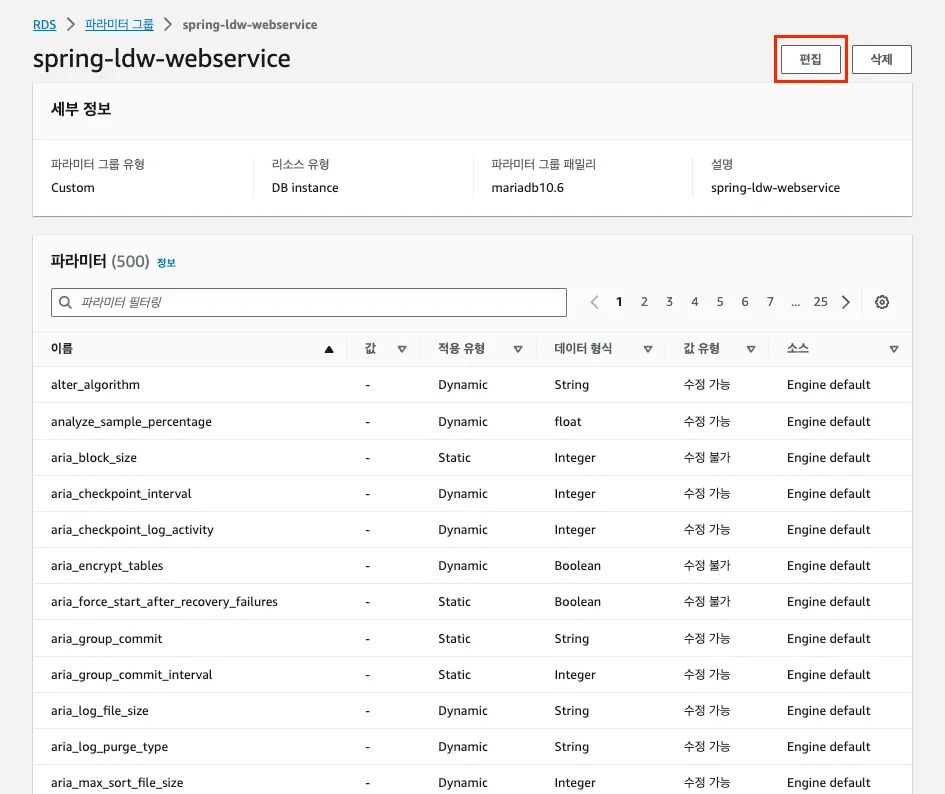This screenshot has height=794, width=945.
Task: Click the aria_group_commit parameter name
Action: (x=107, y=638)
